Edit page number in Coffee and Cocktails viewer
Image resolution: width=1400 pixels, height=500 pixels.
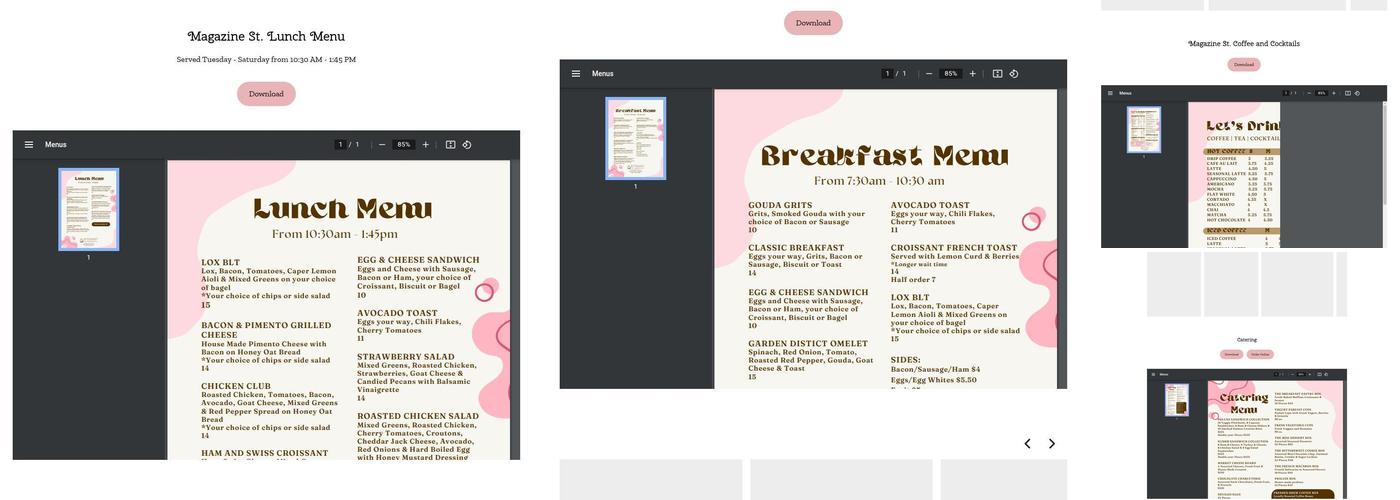[1286, 93]
